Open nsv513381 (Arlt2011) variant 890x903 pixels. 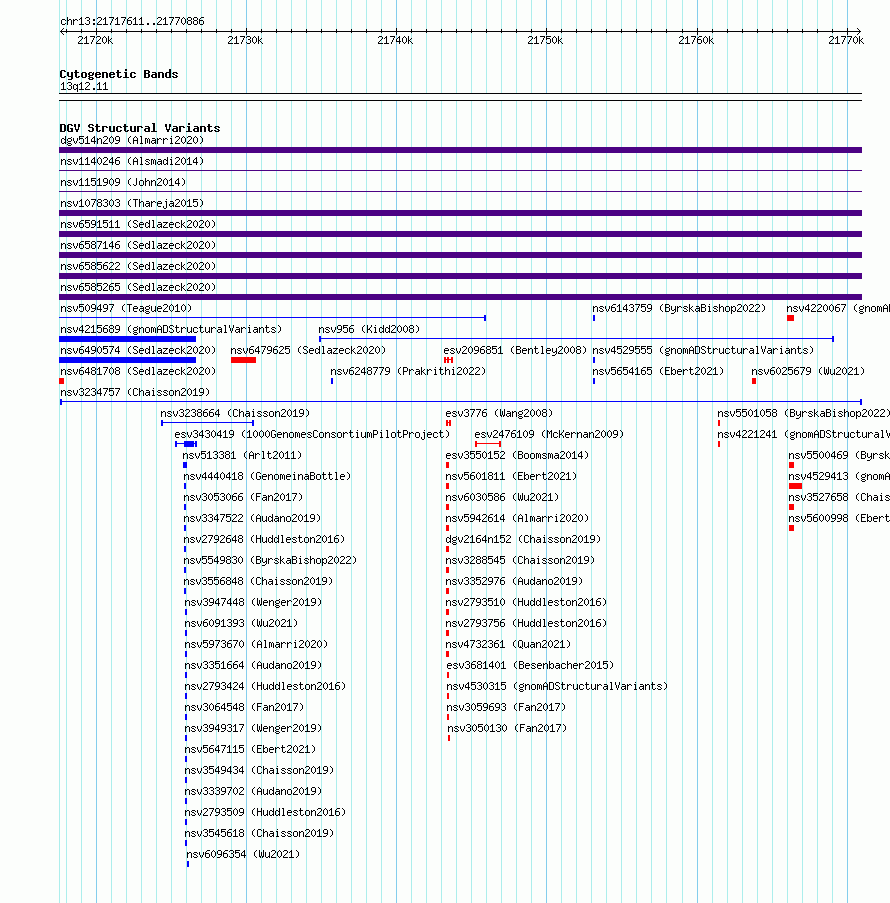[x=242, y=456]
